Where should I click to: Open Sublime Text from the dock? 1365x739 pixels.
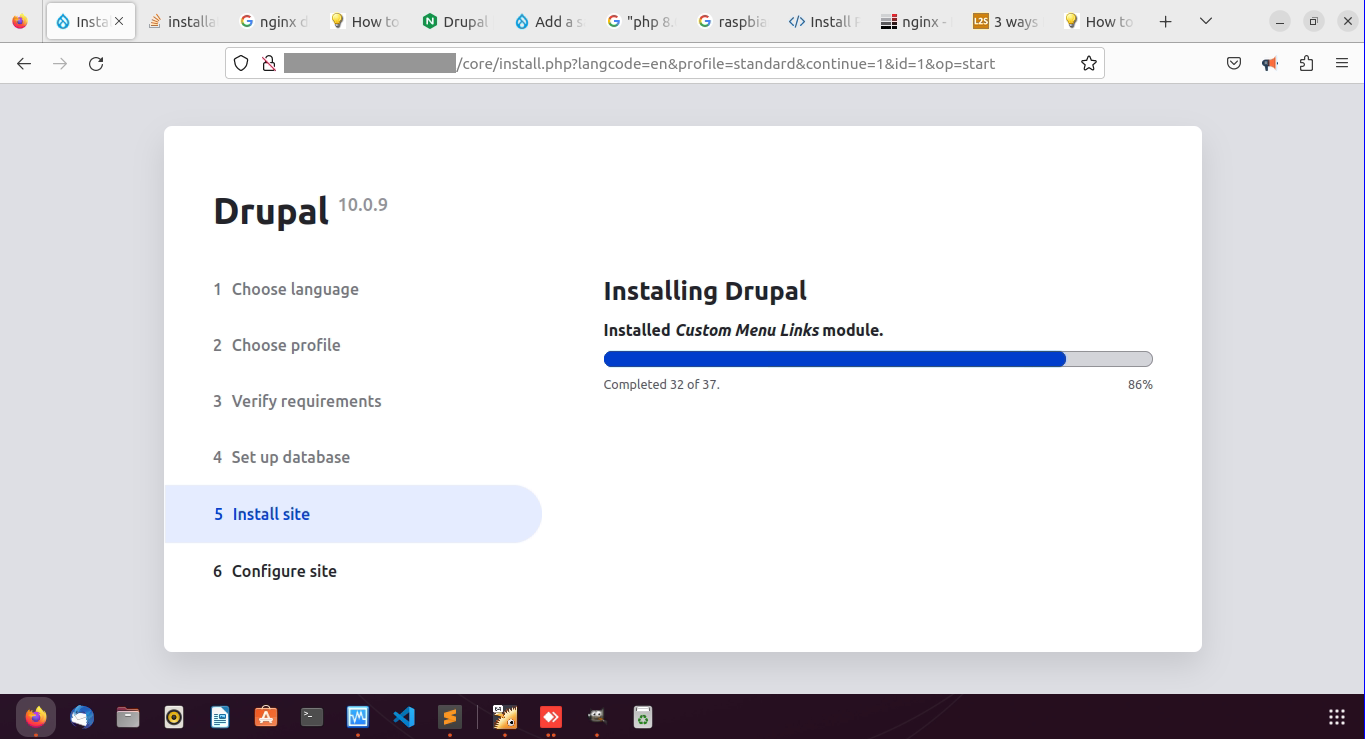[450, 717]
